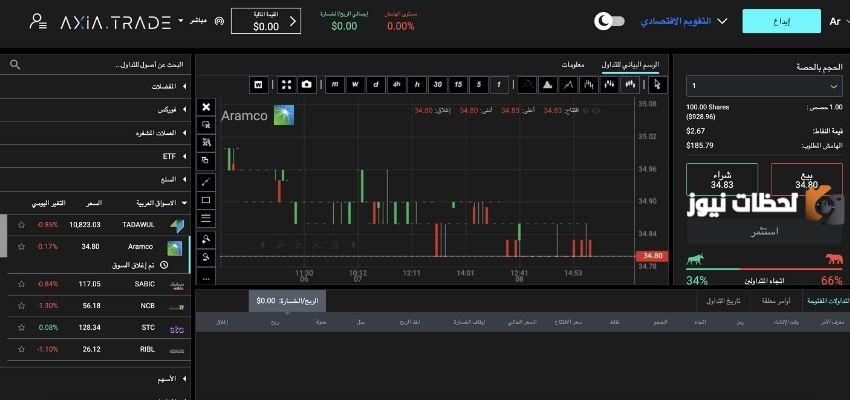Select the trend line drawing tool

[206, 183]
